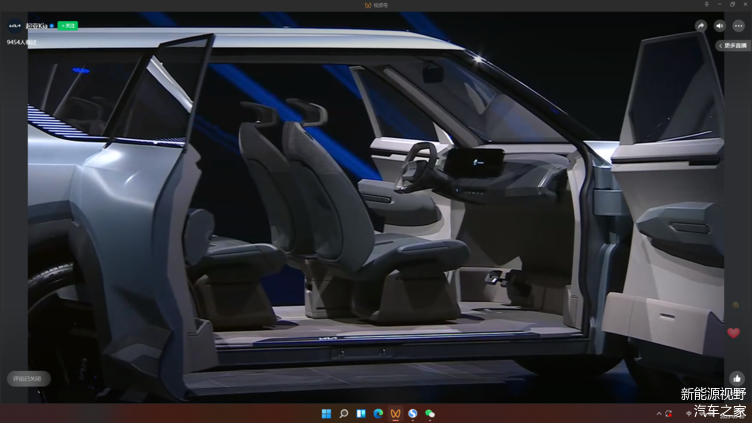This screenshot has width=752, height=423.
Task: Open the three-dot more options menu
Action: 739,26
